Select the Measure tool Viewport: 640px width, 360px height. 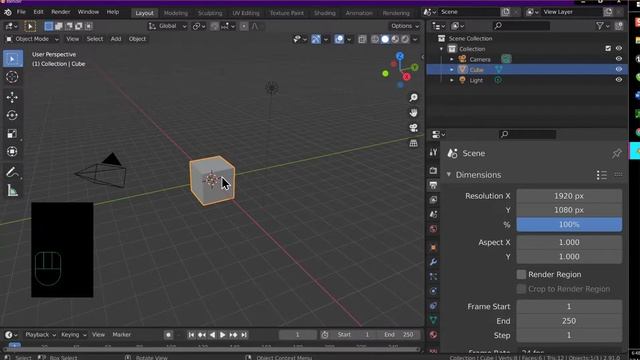12,190
